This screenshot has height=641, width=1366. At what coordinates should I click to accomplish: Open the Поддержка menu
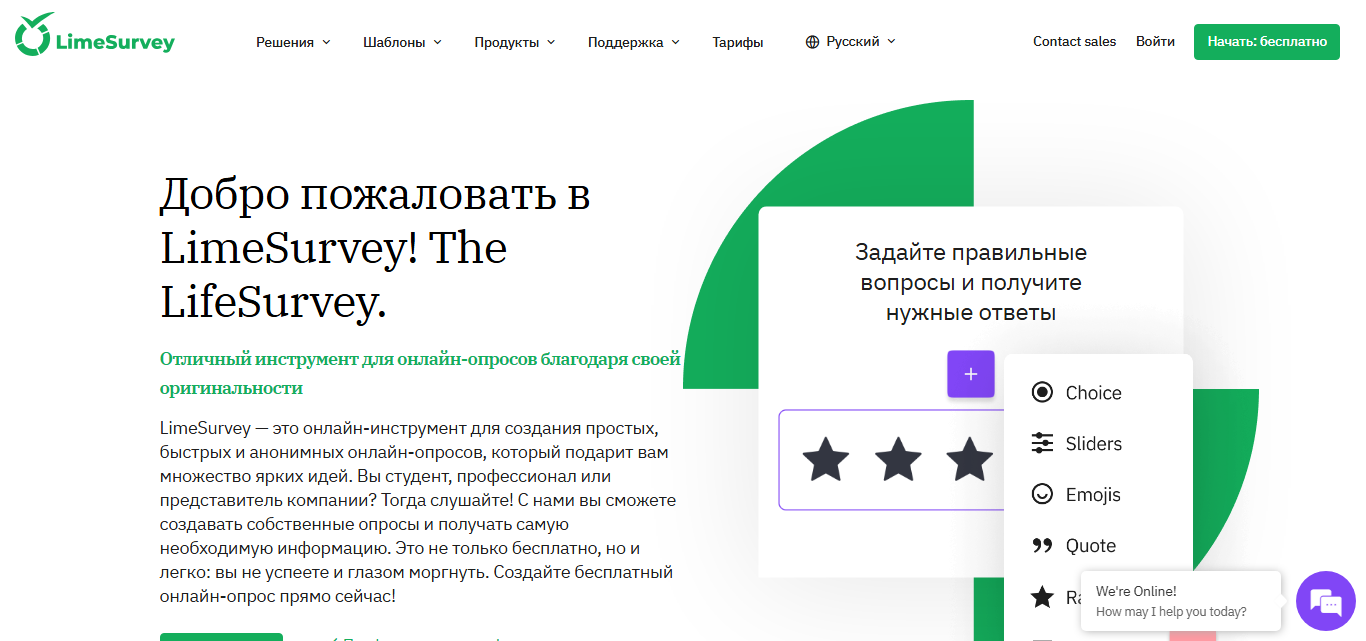pos(625,42)
